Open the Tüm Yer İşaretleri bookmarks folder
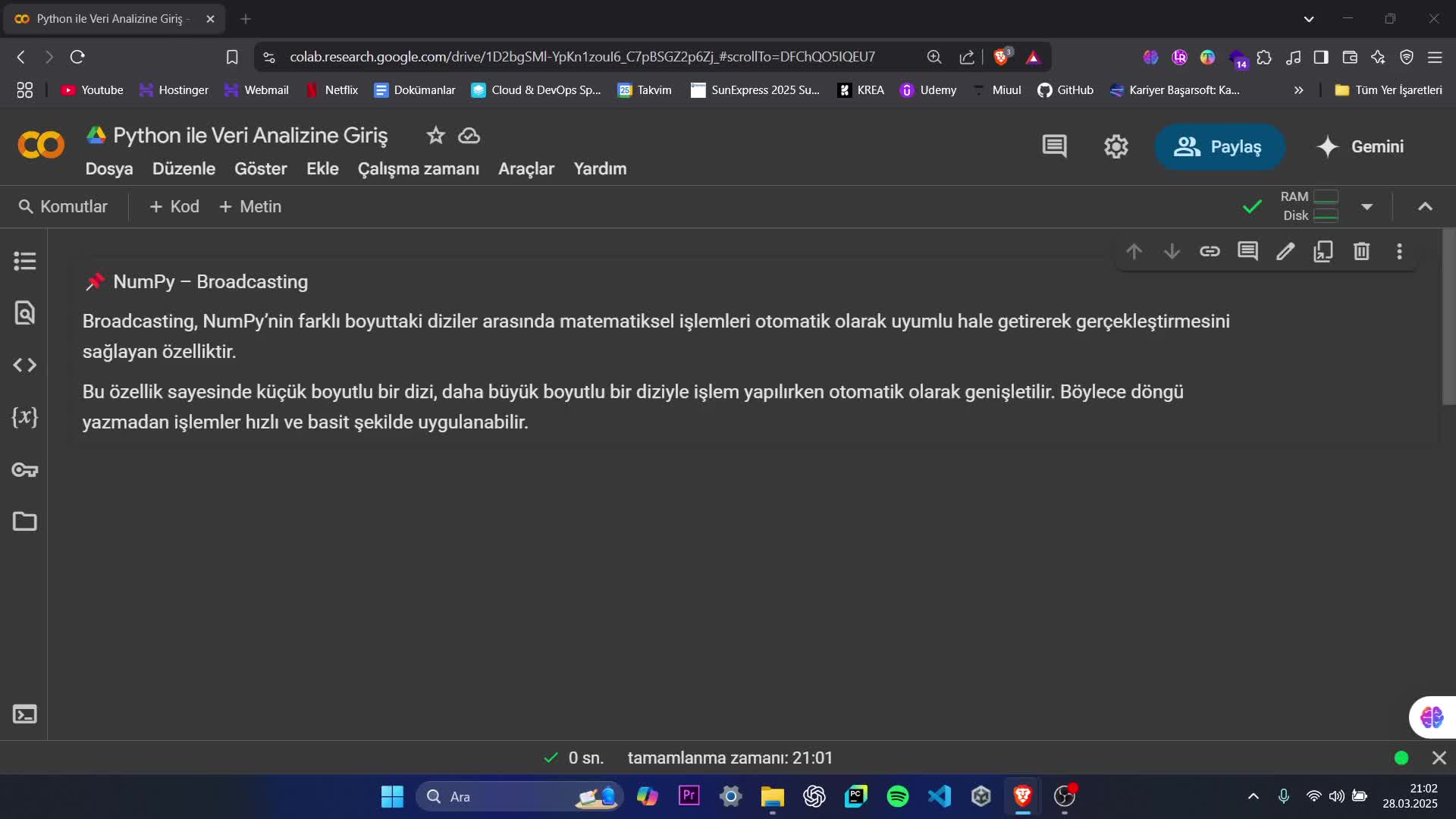 [x=1389, y=90]
